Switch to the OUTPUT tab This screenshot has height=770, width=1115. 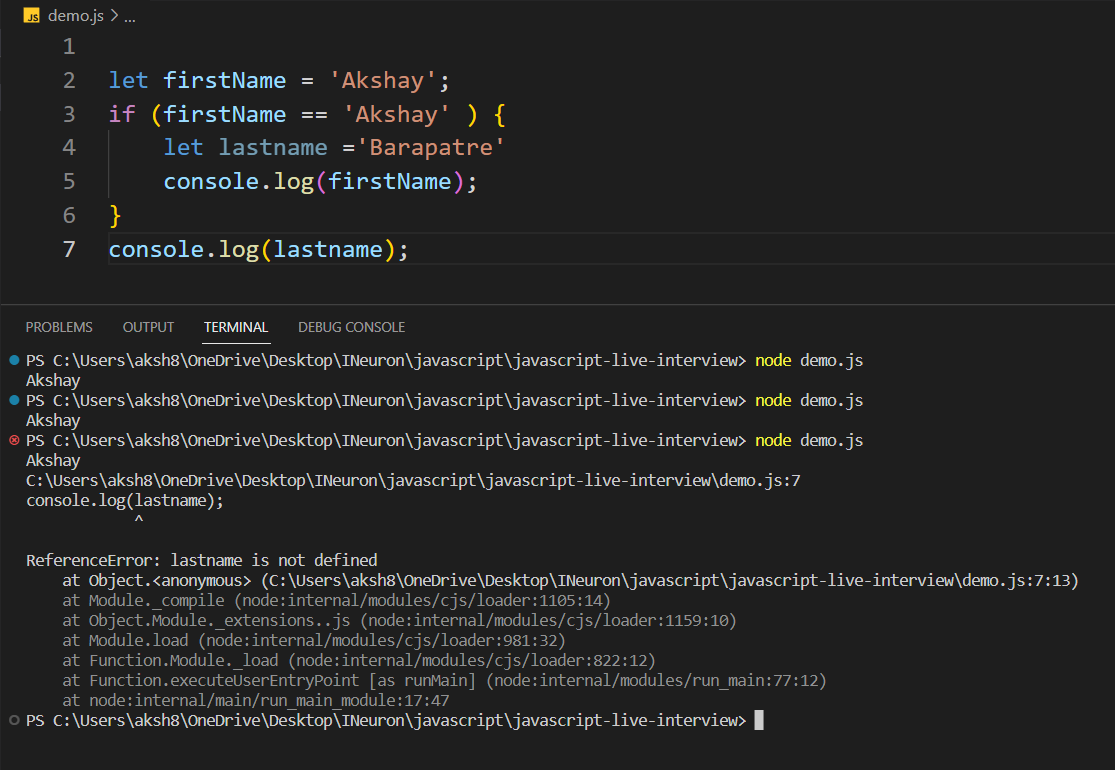click(149, 327)
